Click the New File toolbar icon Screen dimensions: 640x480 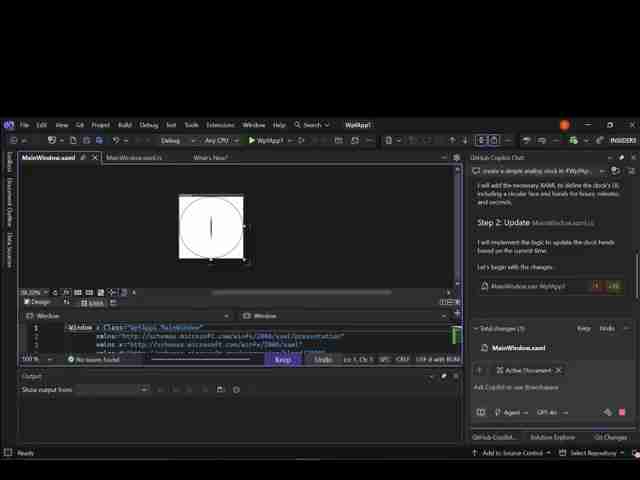coord(73,140)
